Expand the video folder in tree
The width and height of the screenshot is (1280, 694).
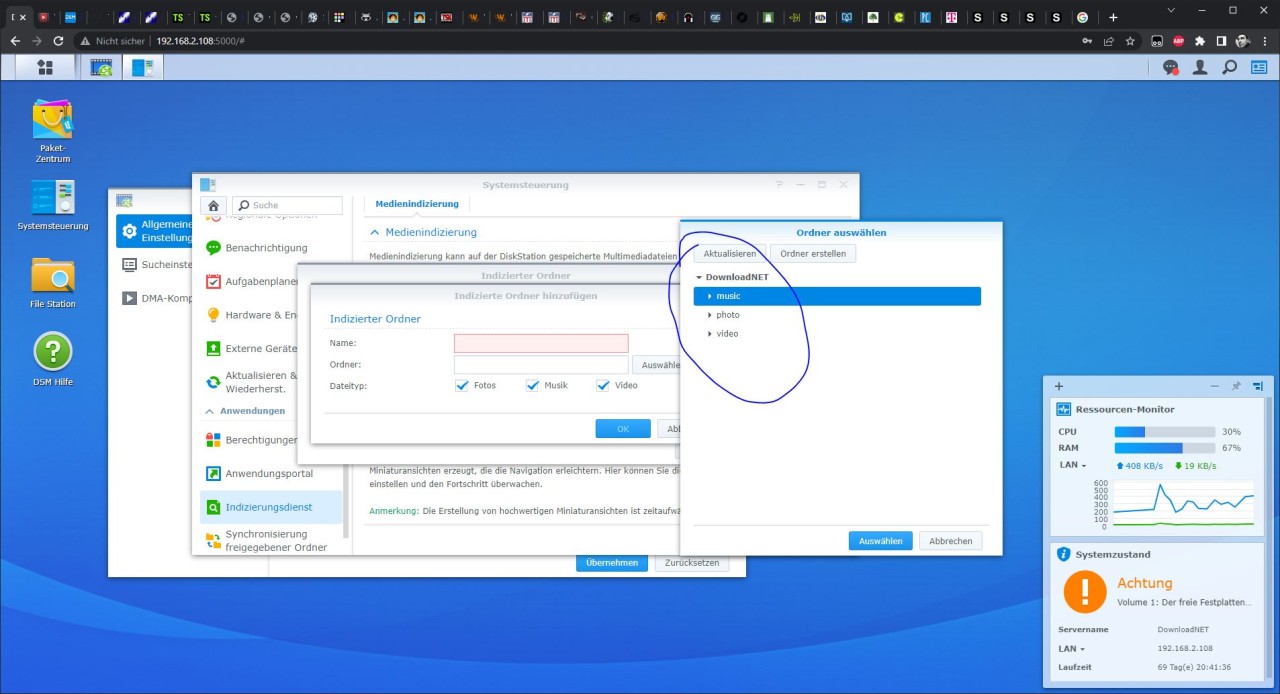point(709,334)
